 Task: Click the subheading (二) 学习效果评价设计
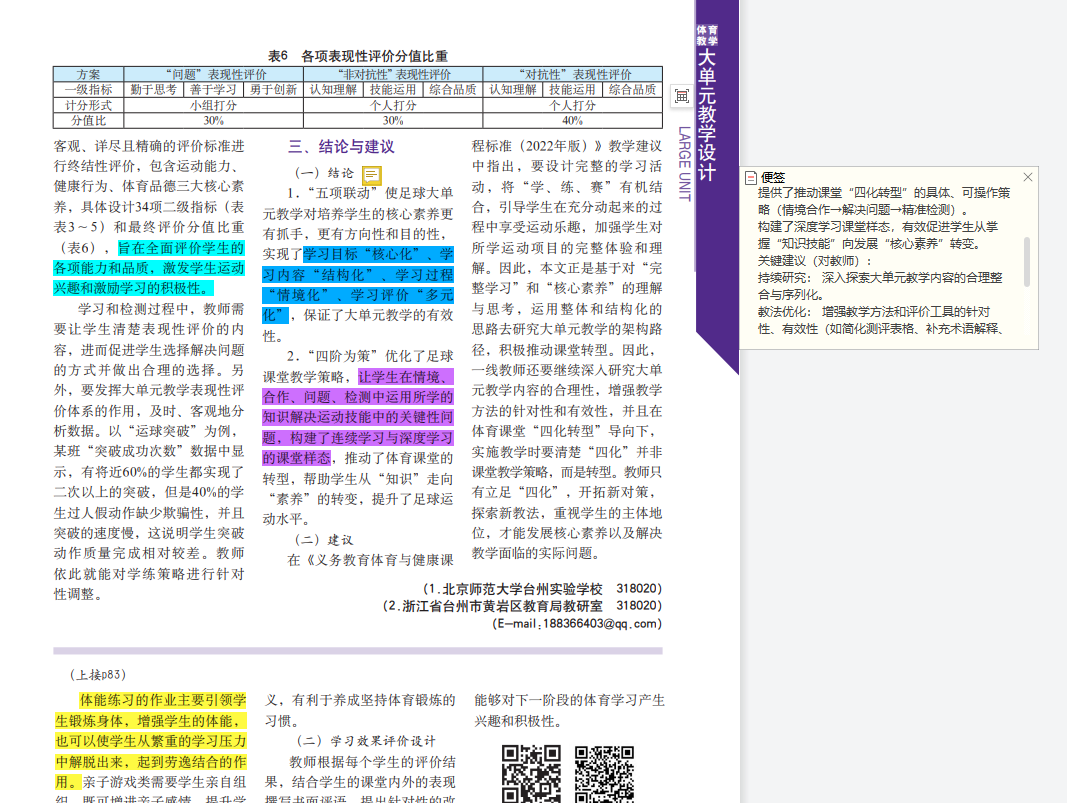tap(366, 741)
